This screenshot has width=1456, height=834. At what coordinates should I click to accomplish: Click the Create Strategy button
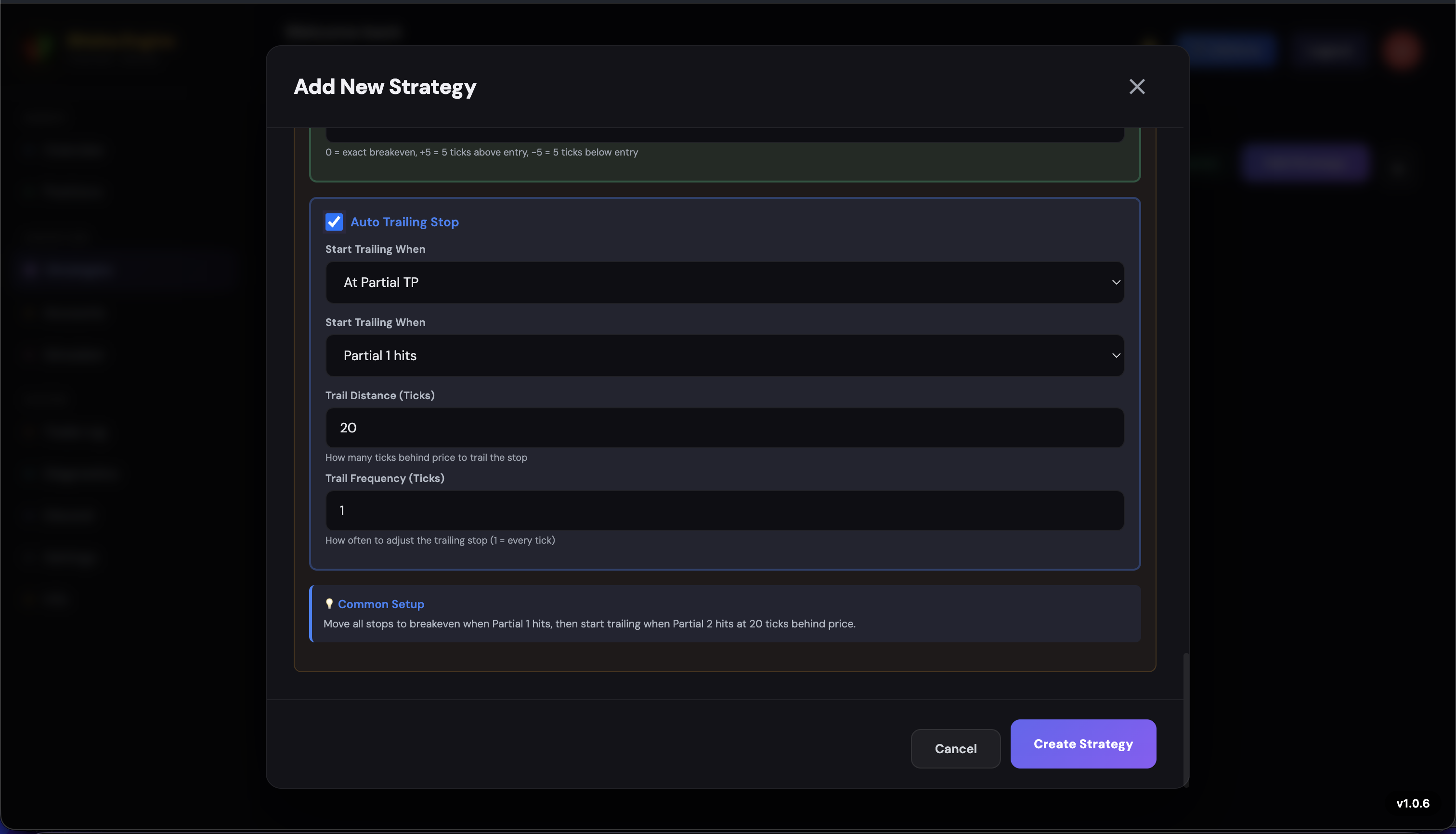[x=1082, y=743]
